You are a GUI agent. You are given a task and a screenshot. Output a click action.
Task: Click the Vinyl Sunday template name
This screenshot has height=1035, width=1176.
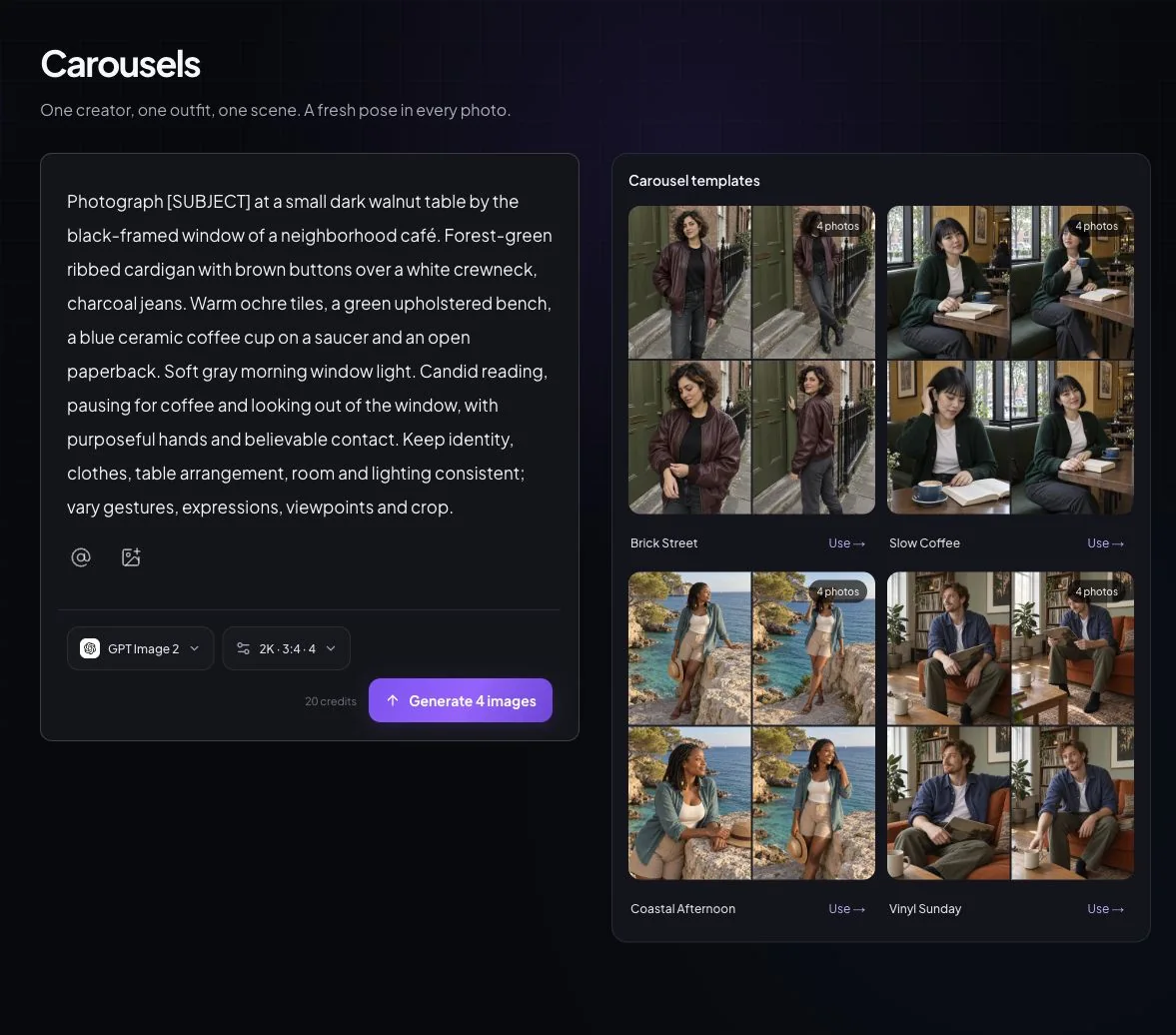(925, 909)
